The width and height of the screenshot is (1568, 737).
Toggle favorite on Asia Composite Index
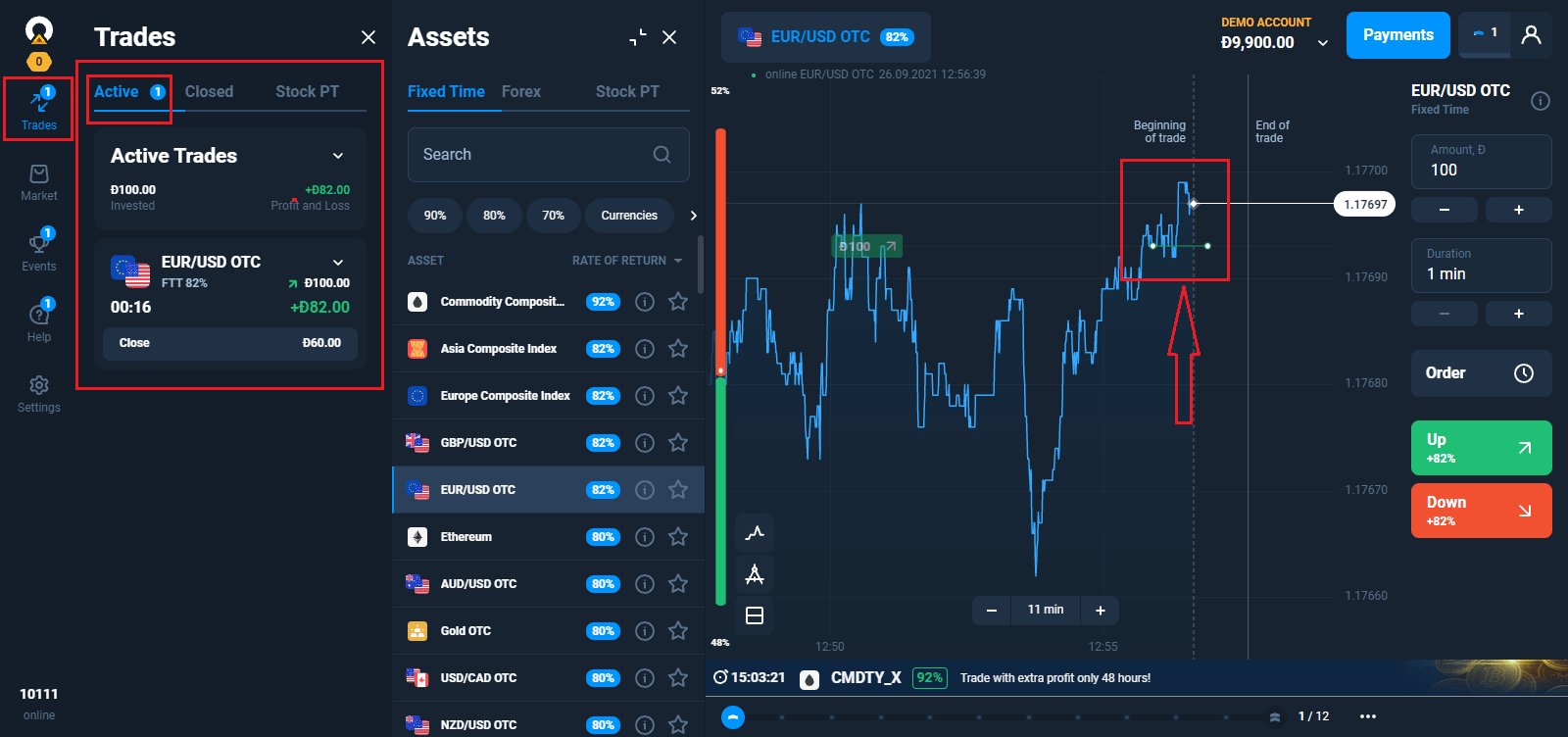[678, 349]
